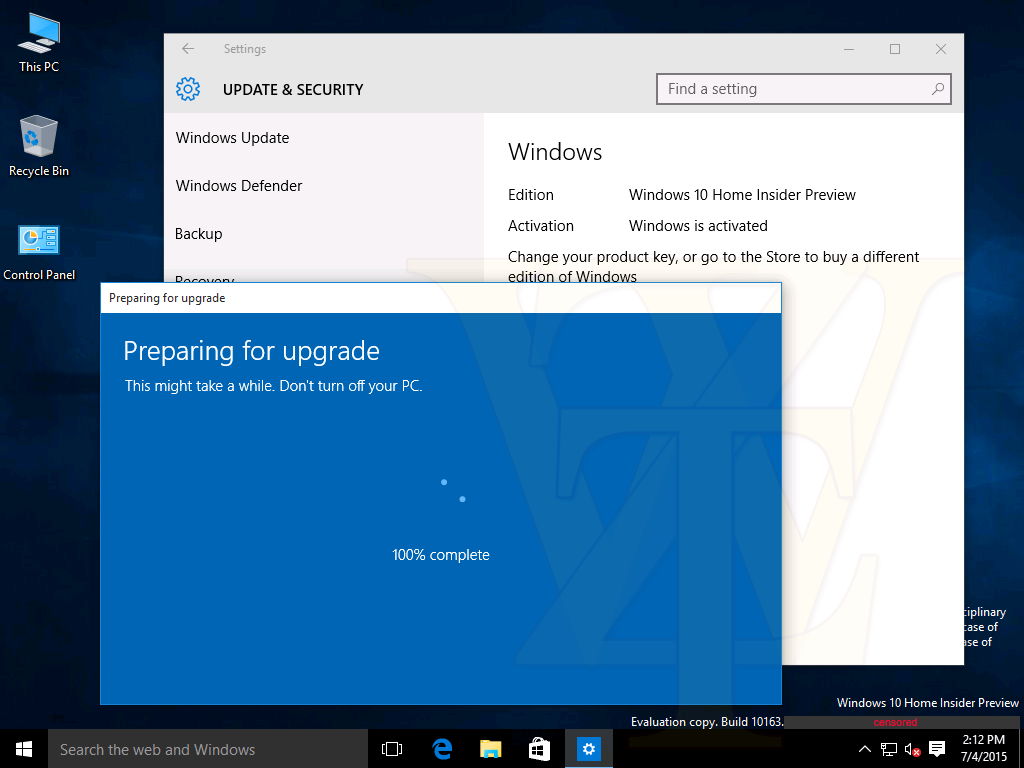Image resolution: width=1024 pixels, height=768 pixels.
Task: Show hidden system tray icons
Action: coord(864,748)
